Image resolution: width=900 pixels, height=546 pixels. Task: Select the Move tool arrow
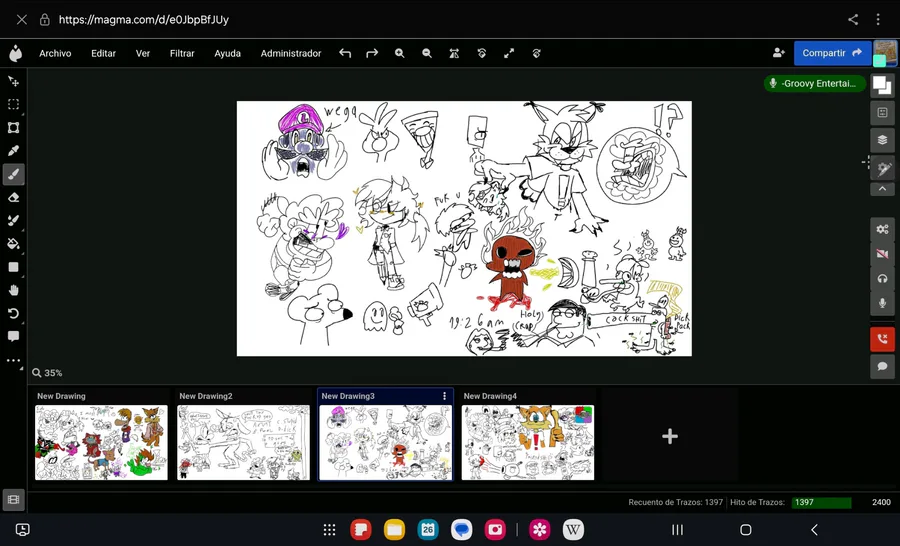(13, 82)
